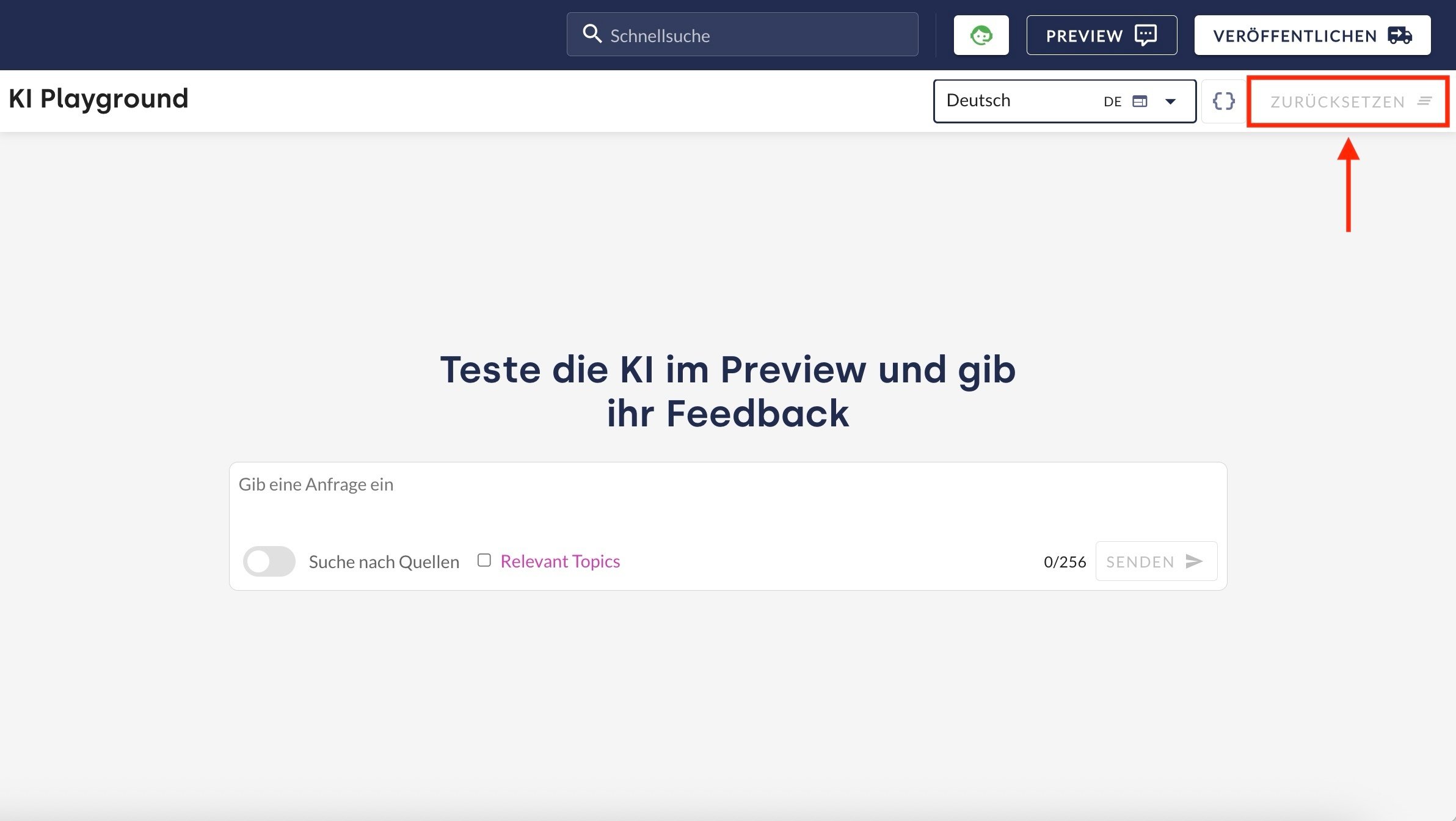Click the small panel icon beside DE
This screenshot has height=821, width=1456.
coord(1140,101)
